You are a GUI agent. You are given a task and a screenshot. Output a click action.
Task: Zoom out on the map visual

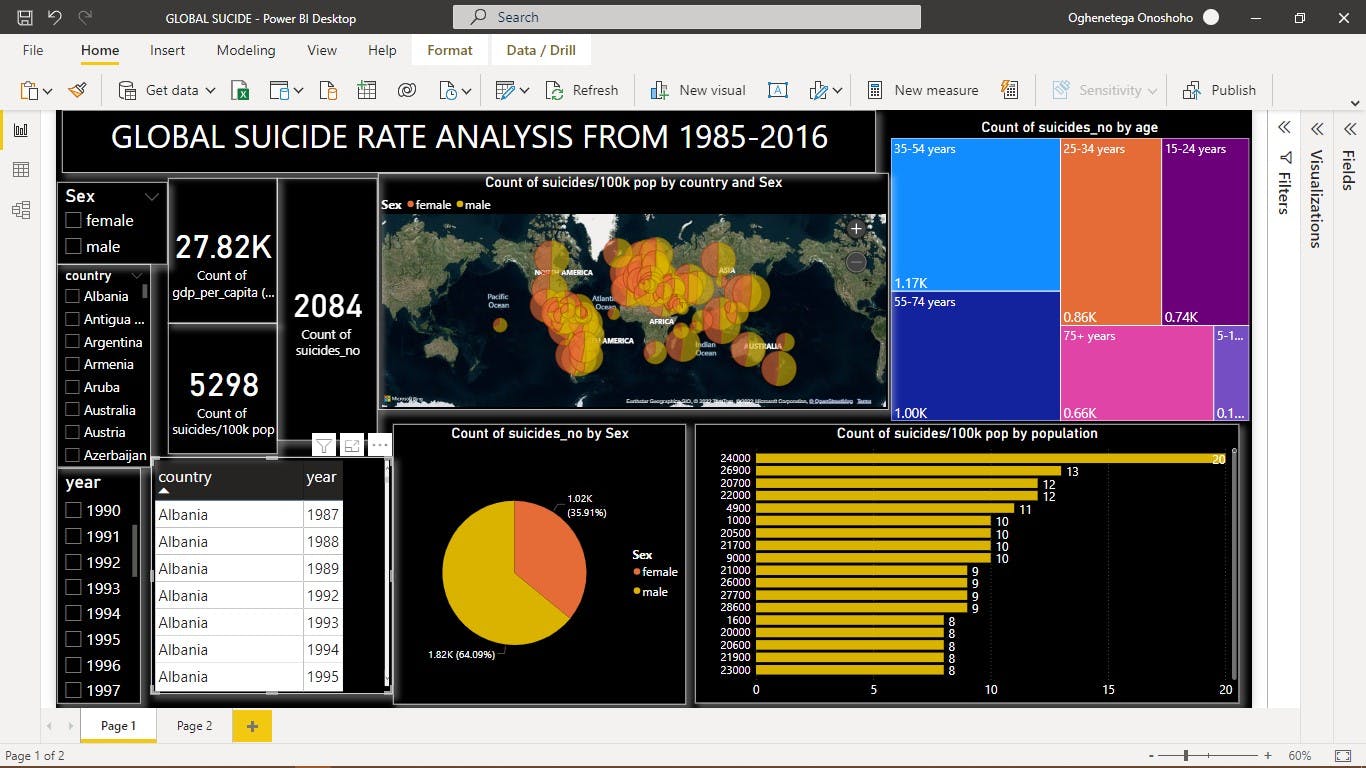coord(856,262)
